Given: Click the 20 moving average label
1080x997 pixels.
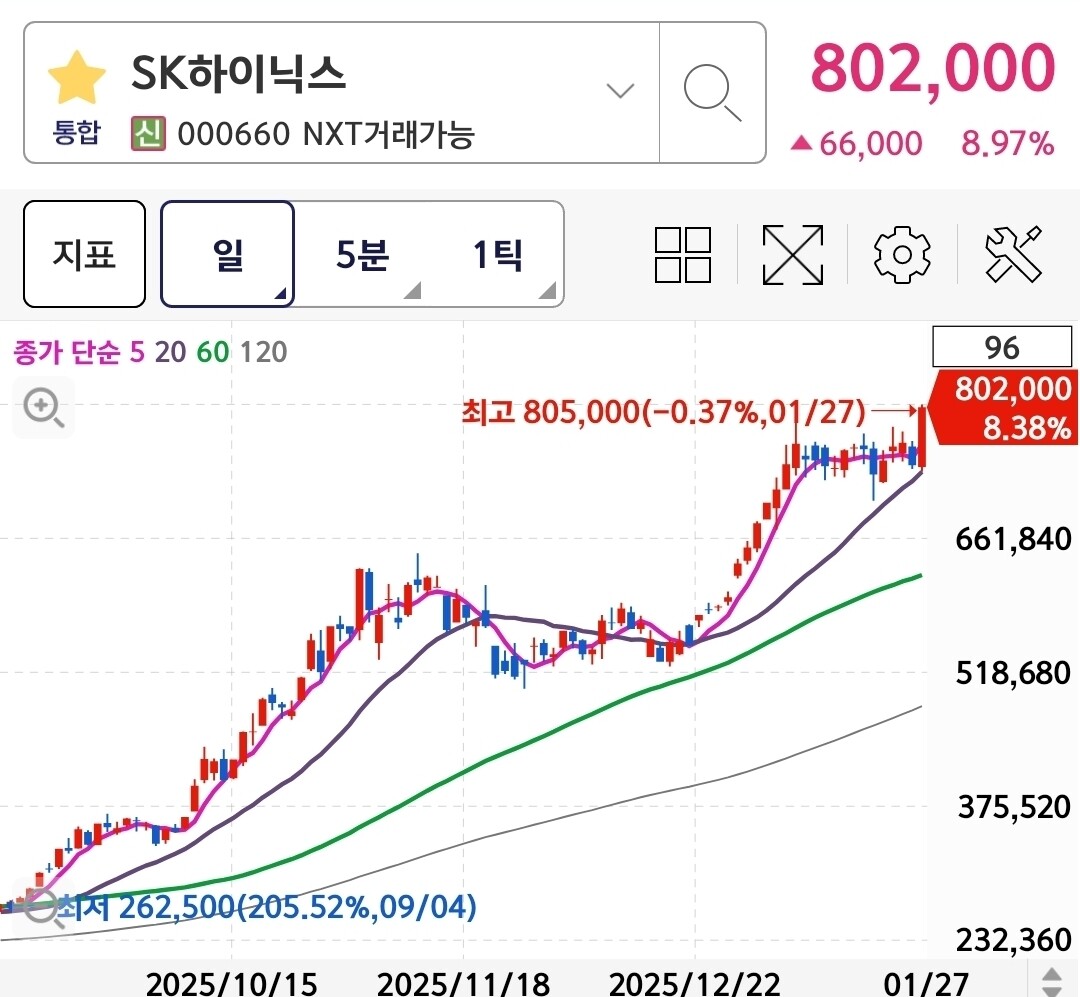Looking at the screenshot, I should pyautogui.click(x=170, y=352).
